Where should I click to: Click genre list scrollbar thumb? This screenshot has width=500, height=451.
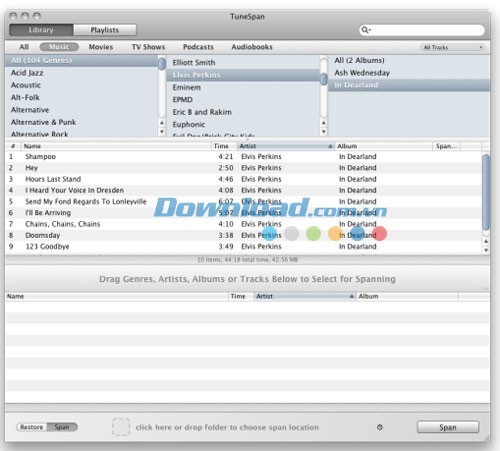click(162, 64)
